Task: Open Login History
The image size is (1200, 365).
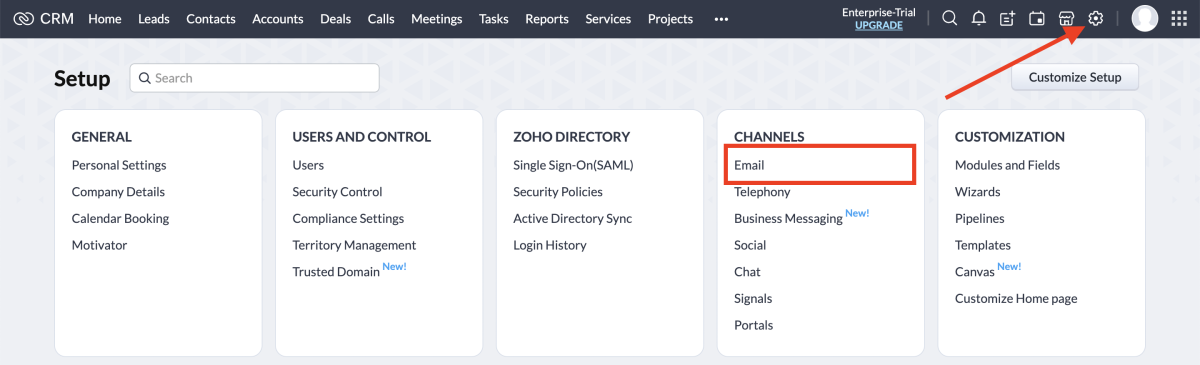Action: click(x=550, y=245)
